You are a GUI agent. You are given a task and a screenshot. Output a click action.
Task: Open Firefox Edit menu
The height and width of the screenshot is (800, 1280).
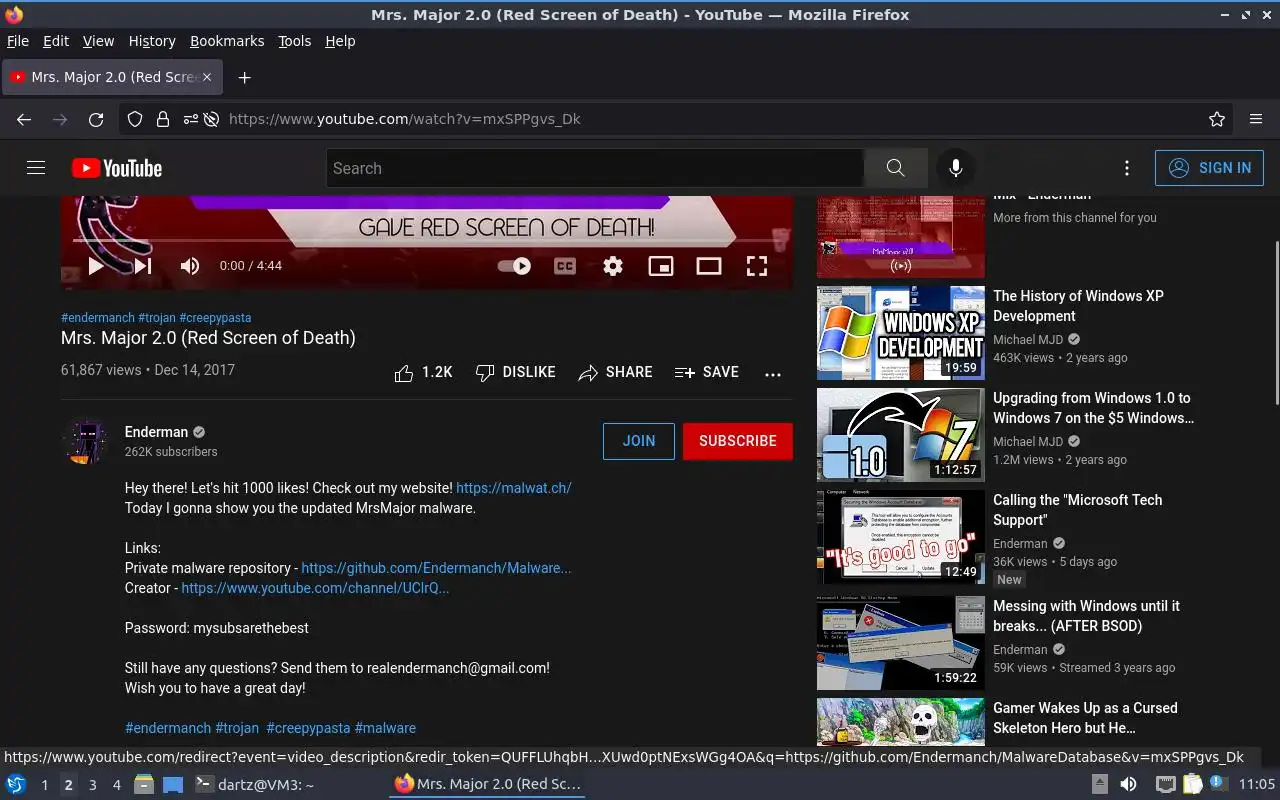click(56, 41)
